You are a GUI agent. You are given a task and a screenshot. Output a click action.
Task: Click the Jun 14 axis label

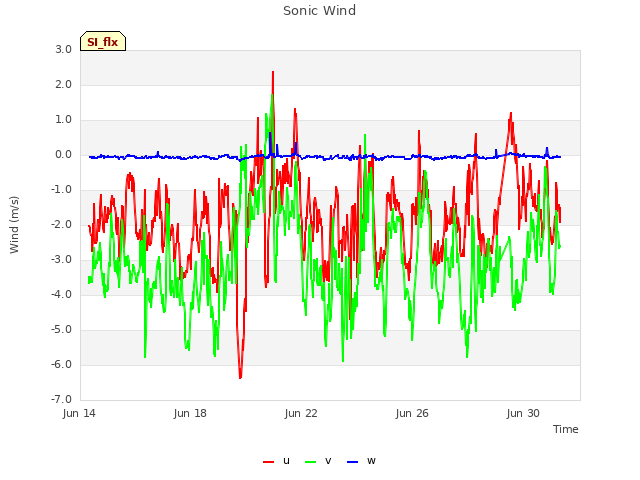tap(79, 413)
